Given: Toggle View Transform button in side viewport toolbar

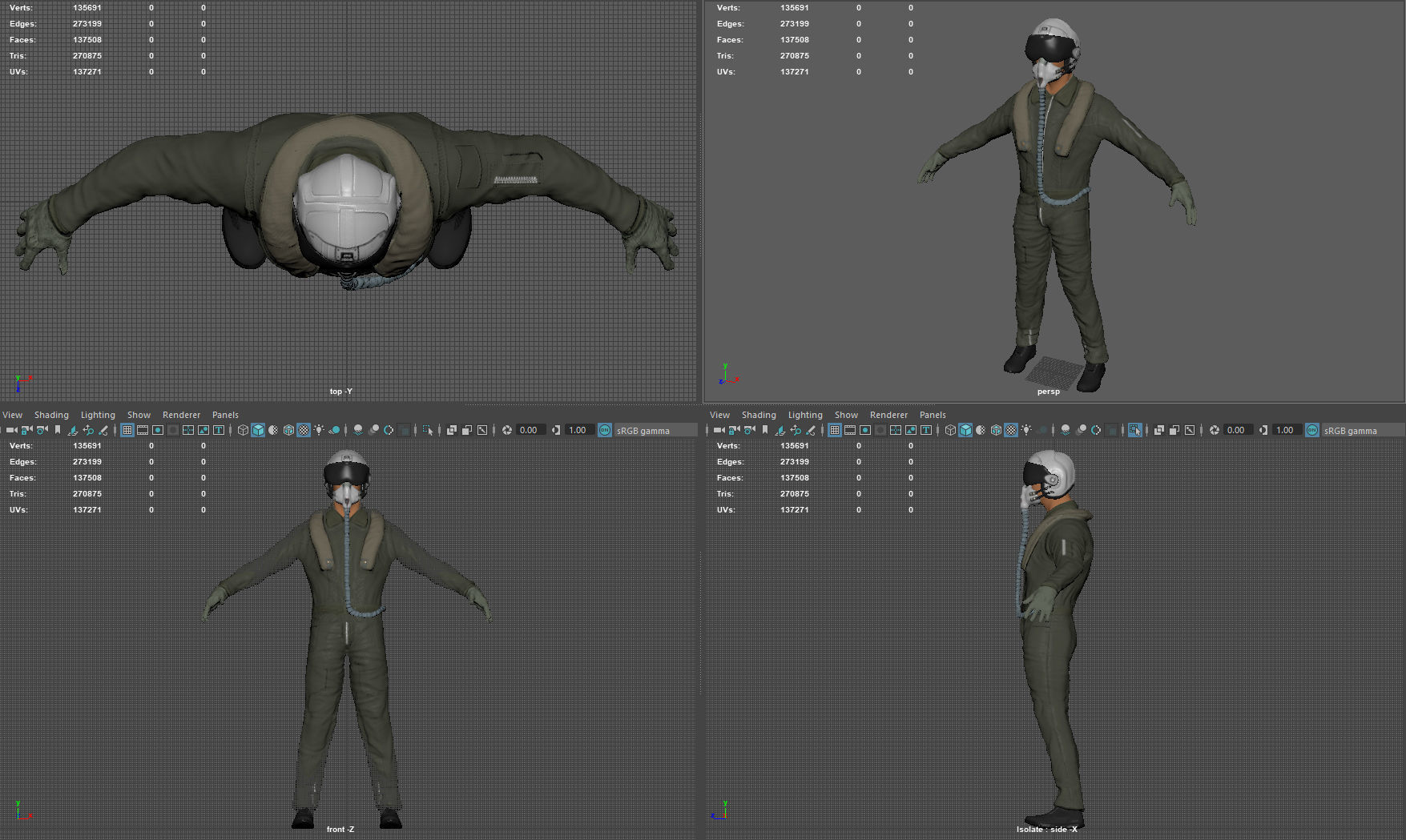Looking at the screenshot, I should [x=1312, y=430].
